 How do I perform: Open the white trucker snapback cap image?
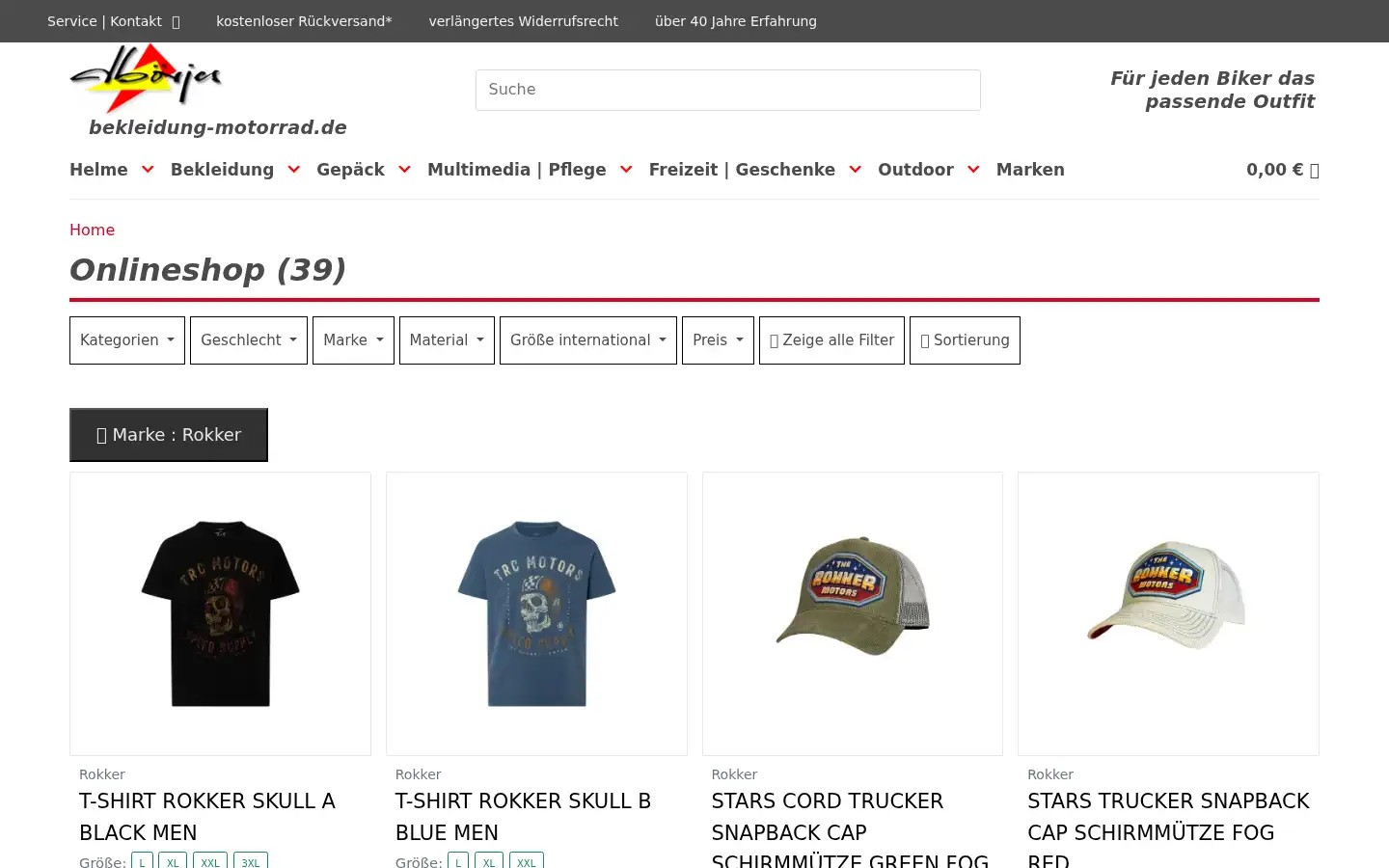(1168, 613)
